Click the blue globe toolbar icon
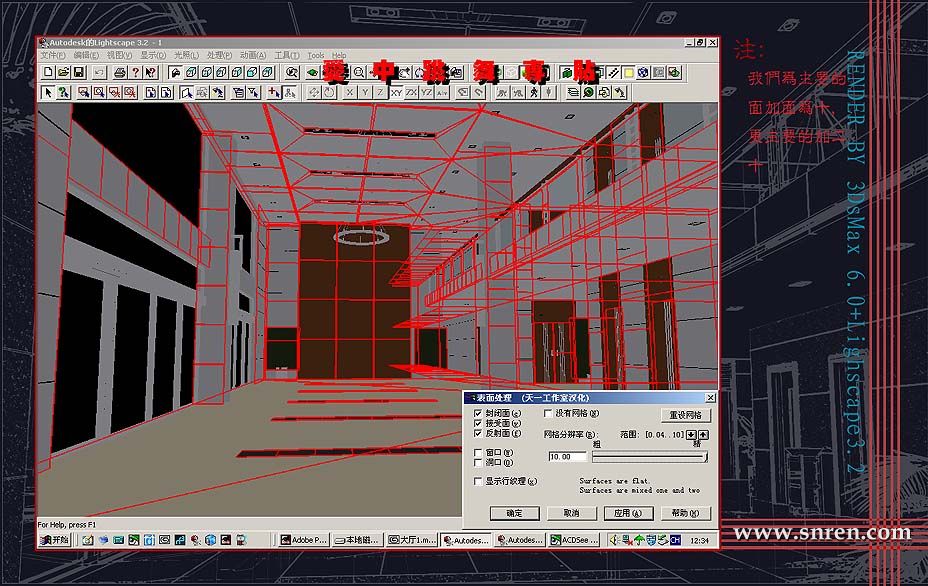This screenshot has height=586, width=928. (x=643, y=73)
